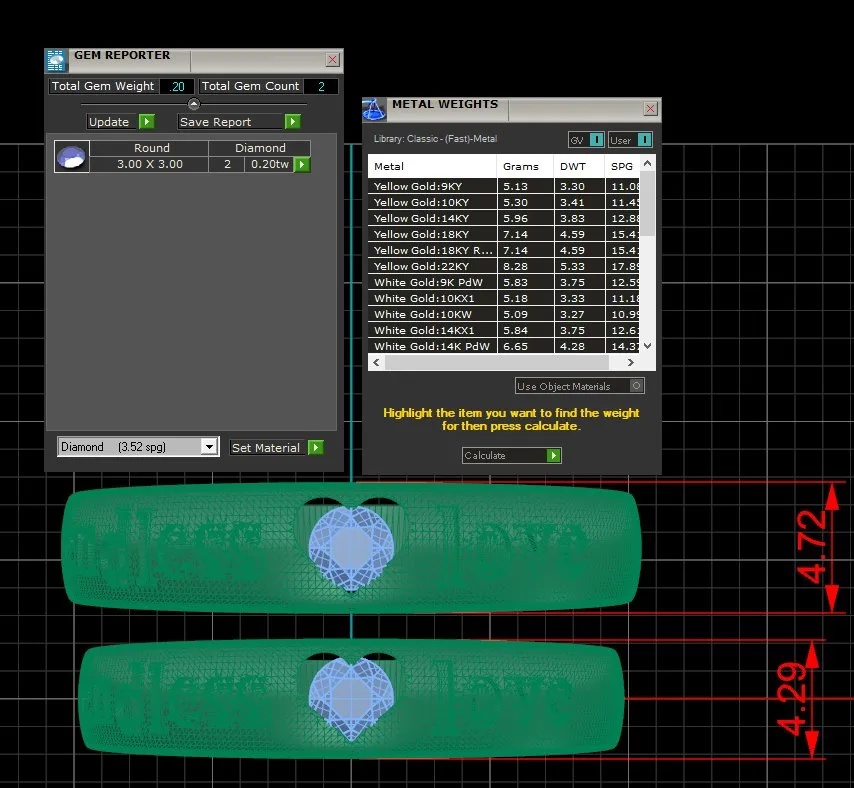Click the Metal Weights panel icon
The width and height of the screenshot is (854, 788).
(374, 109)
